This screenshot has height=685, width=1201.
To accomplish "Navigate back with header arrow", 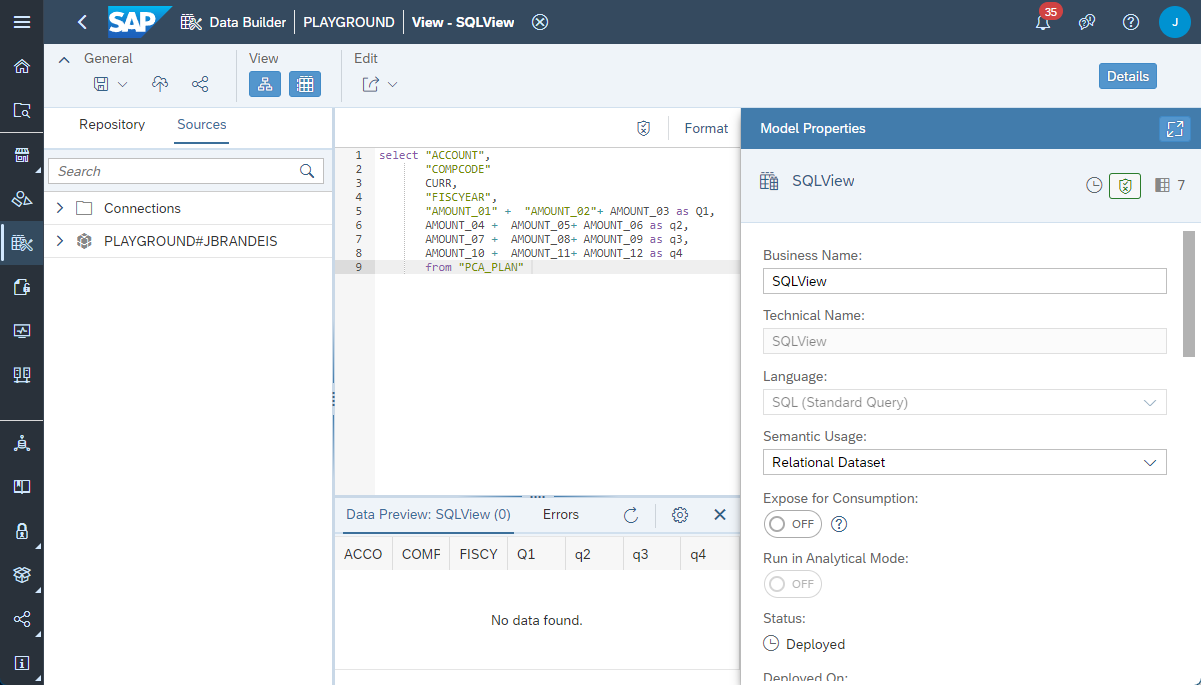I will [83, 22].
